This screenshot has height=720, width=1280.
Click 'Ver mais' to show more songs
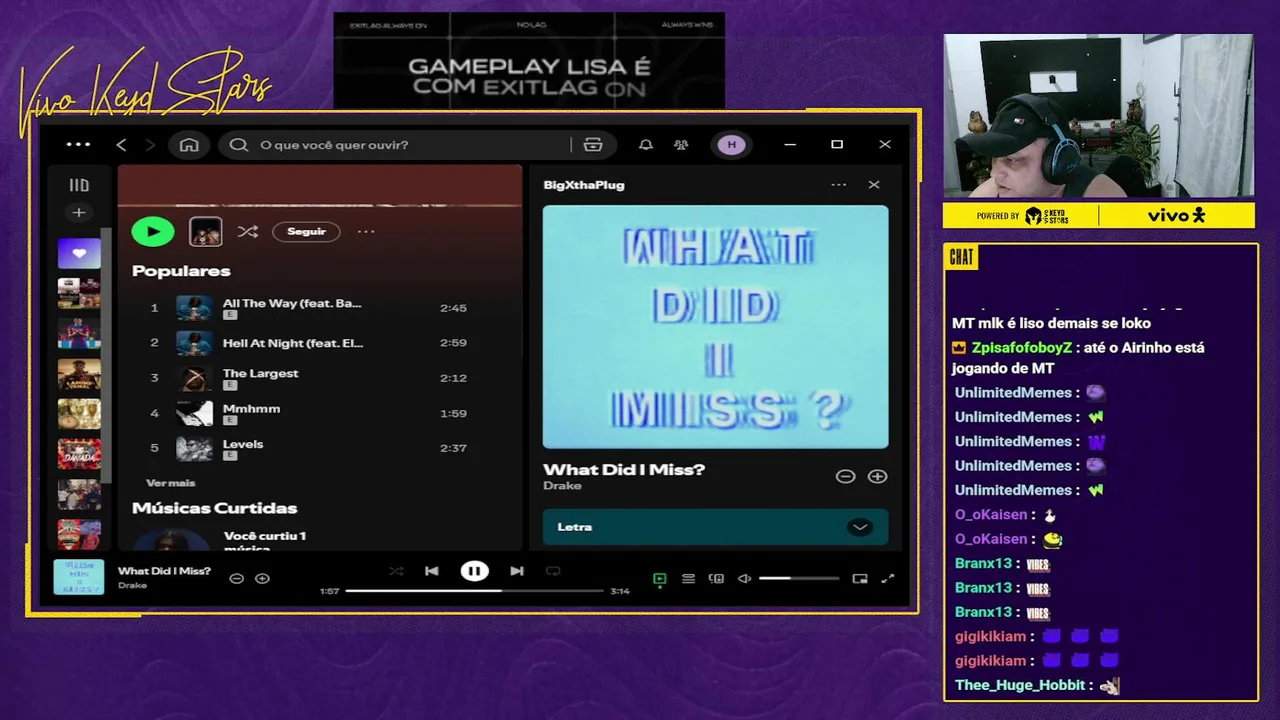click(x=171, y=483)
